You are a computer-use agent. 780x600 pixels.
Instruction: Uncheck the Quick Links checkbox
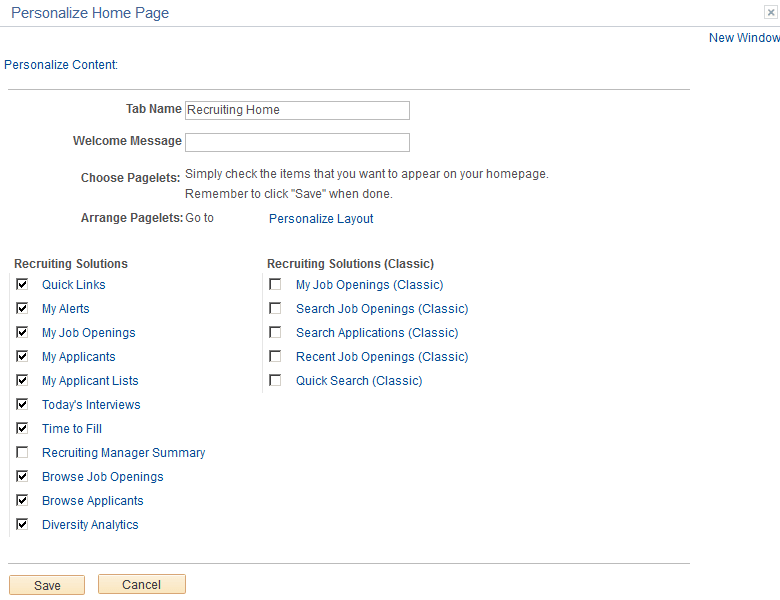(x=22, y=285)
